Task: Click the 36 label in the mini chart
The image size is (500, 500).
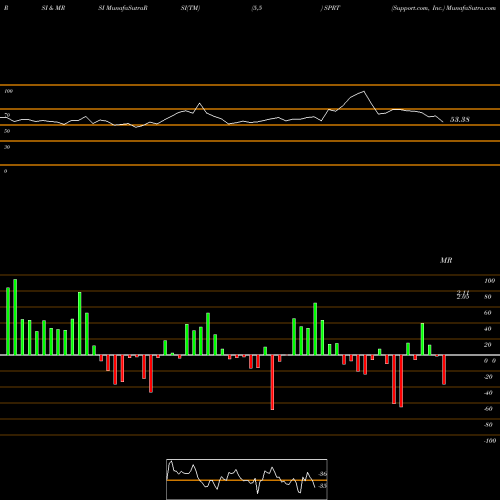Action: (323, 474)
